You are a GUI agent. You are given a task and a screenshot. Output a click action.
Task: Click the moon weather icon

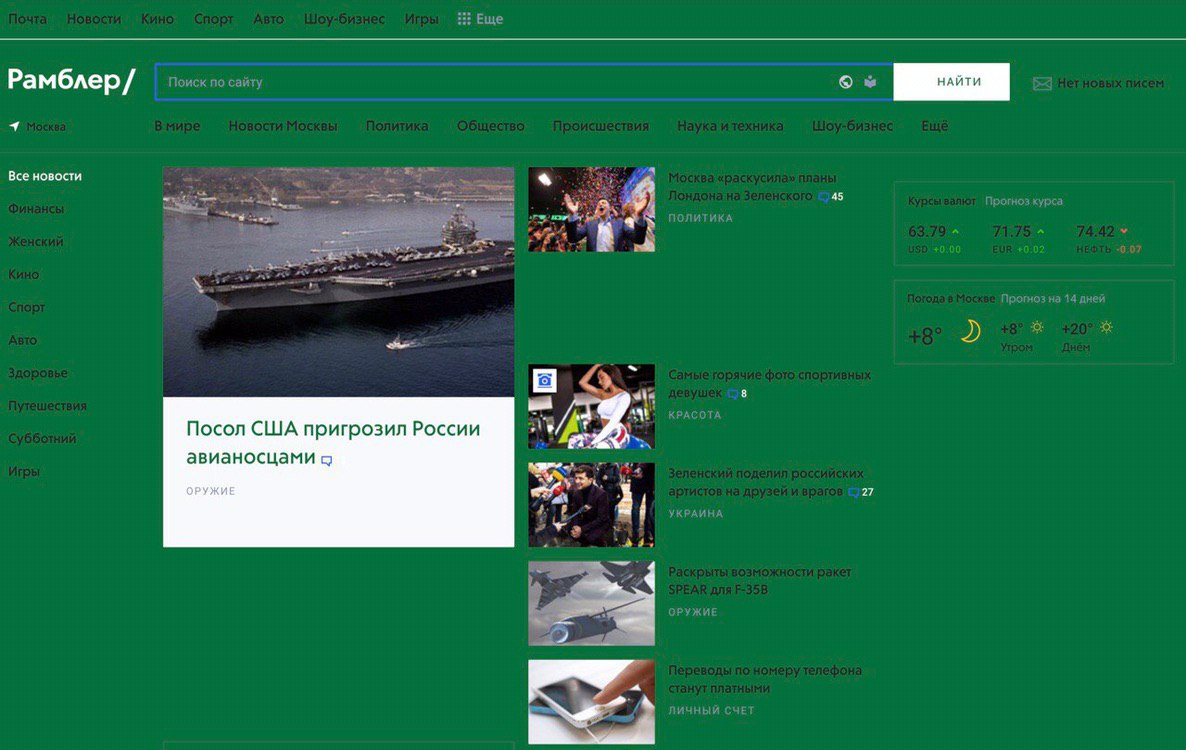[x=970, y=331]
